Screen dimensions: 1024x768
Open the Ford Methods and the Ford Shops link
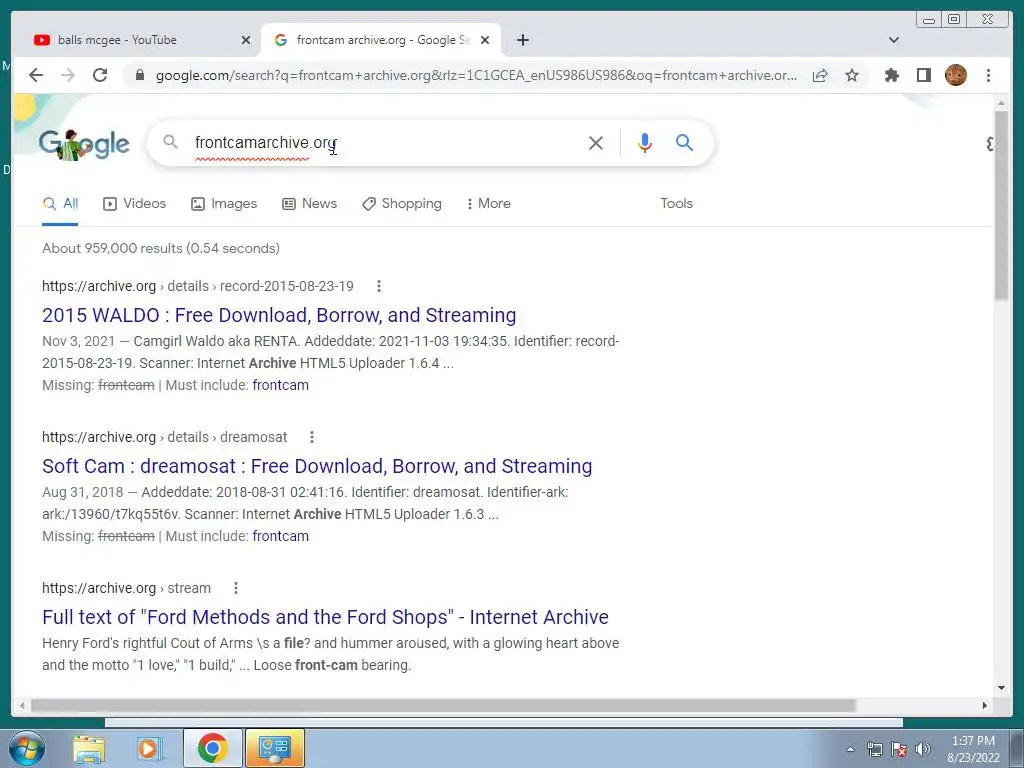tap(325, 617)
